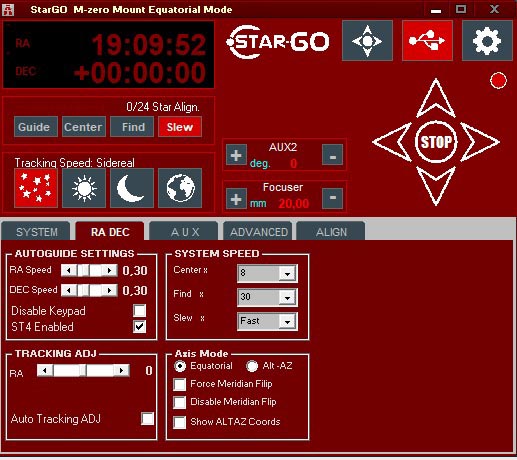Open Find speed dropdown arrow
Screen dimensions: 517x460
(x=287, y=298)
